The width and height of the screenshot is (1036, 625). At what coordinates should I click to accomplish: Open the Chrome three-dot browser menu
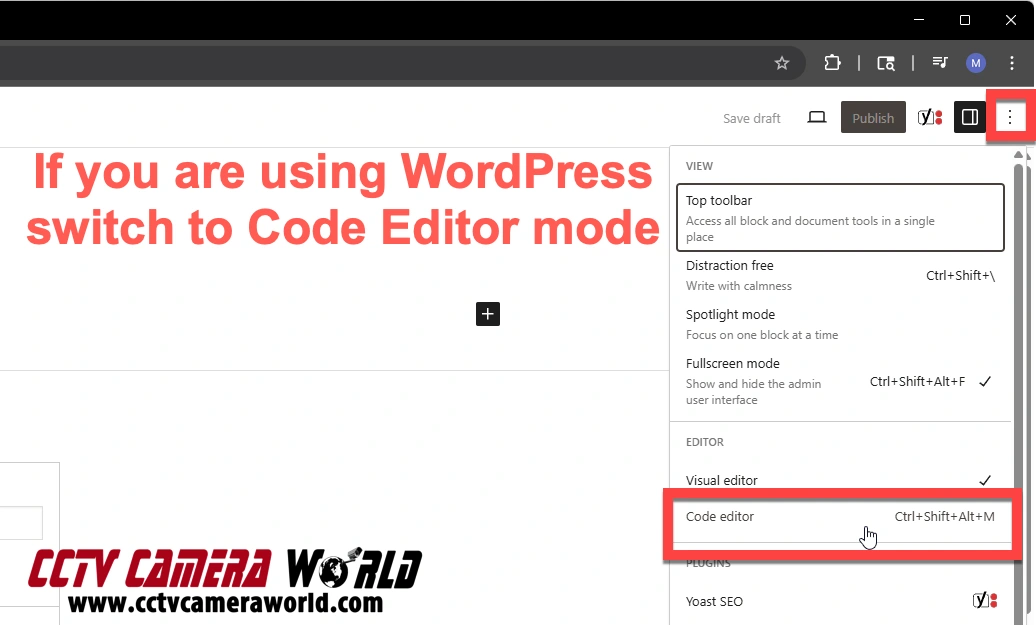(1012, 63)
